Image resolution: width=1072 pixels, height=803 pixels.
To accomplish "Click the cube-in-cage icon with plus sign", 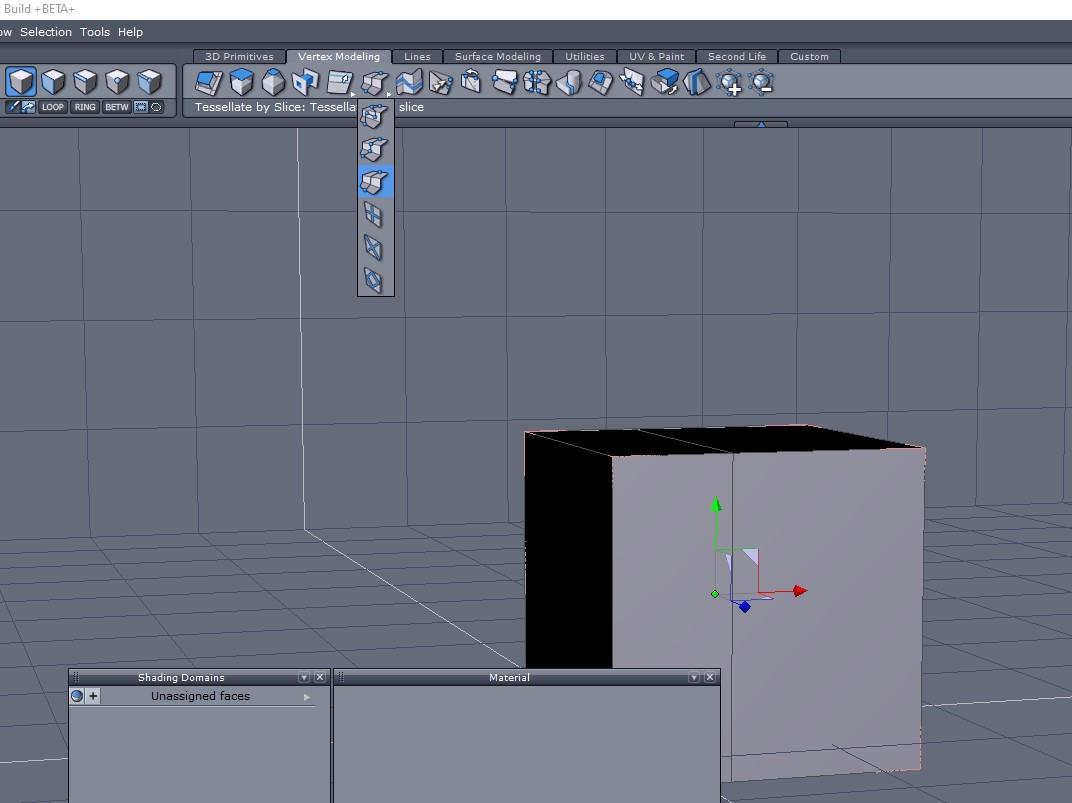I will 730,83.
